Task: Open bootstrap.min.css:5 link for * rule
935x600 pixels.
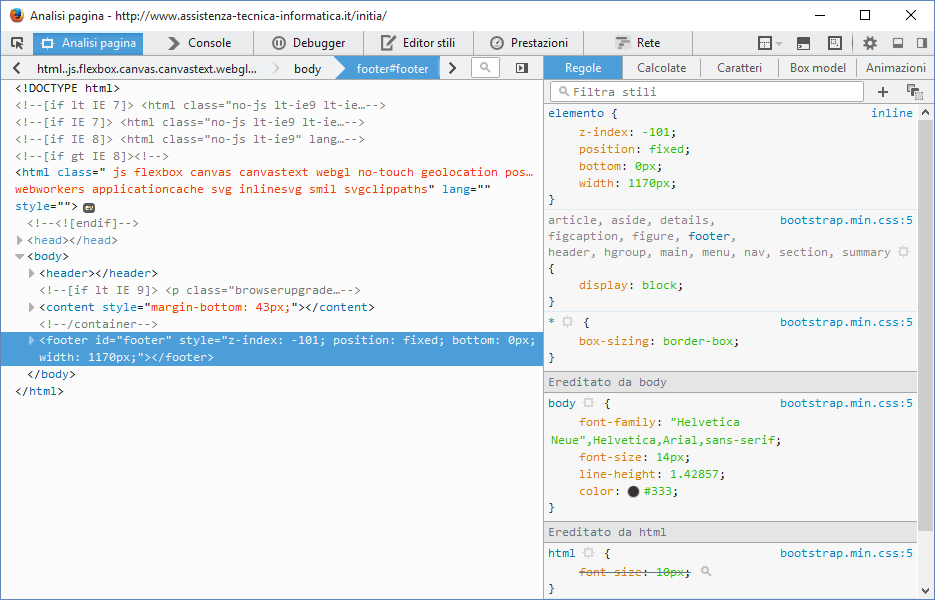Action: (846, 322)
